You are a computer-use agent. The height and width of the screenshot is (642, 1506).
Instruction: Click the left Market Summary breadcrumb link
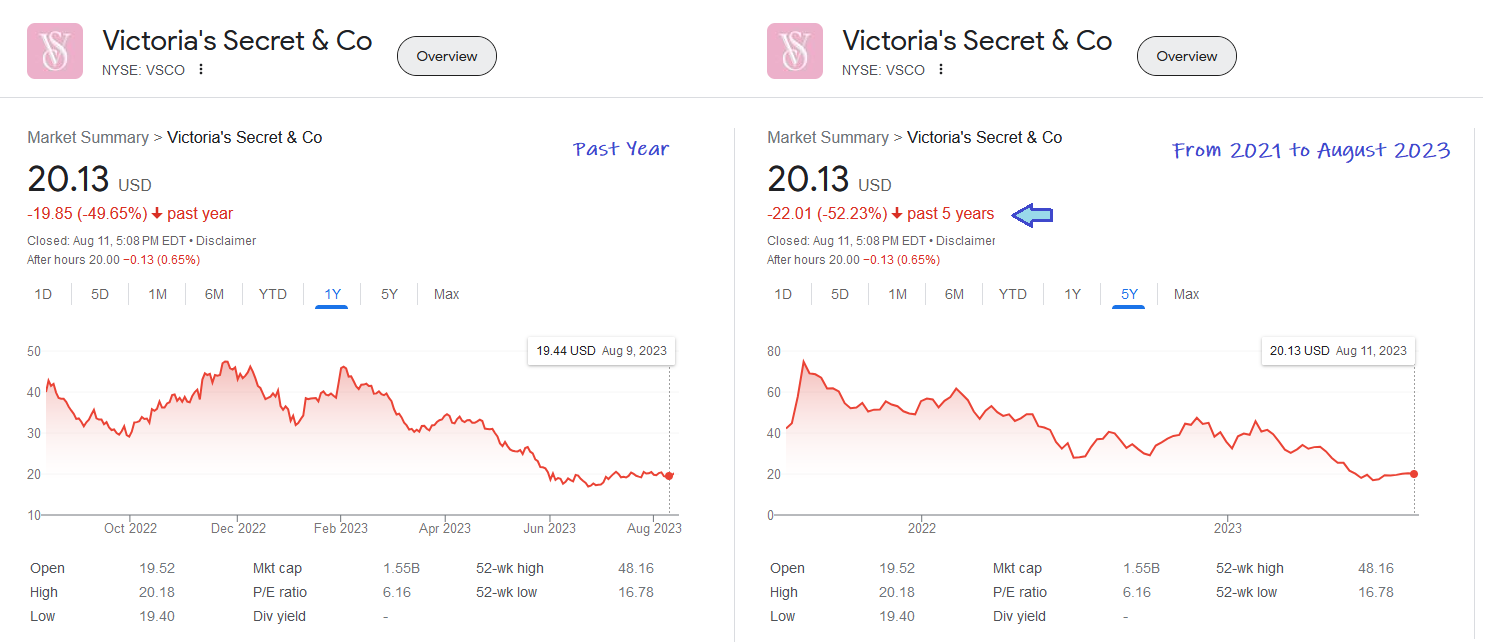point(88,138)
